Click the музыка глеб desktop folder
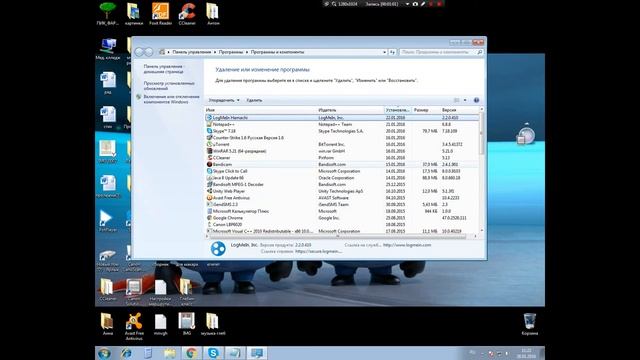The width and height of the screenshot is (640, 360). pos(213,324)
